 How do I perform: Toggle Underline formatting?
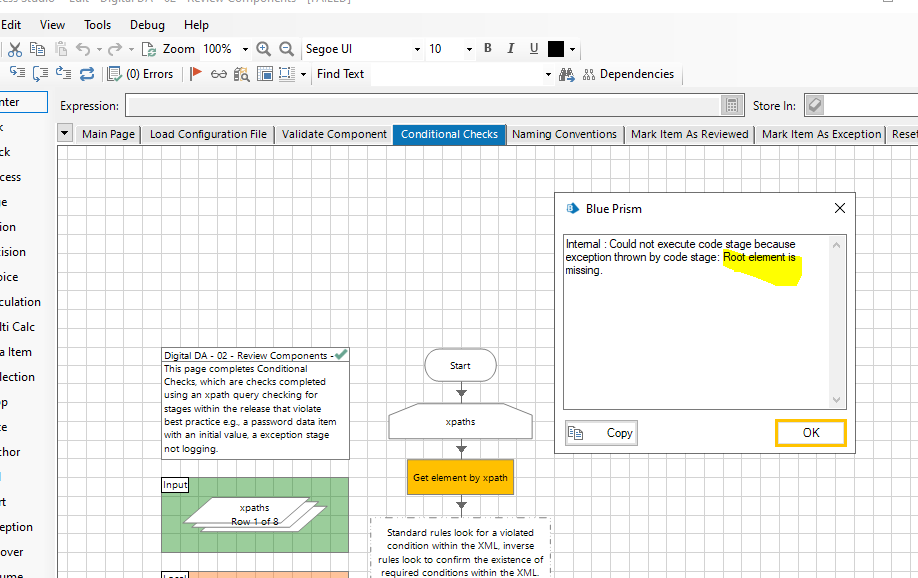click(534, 49)
